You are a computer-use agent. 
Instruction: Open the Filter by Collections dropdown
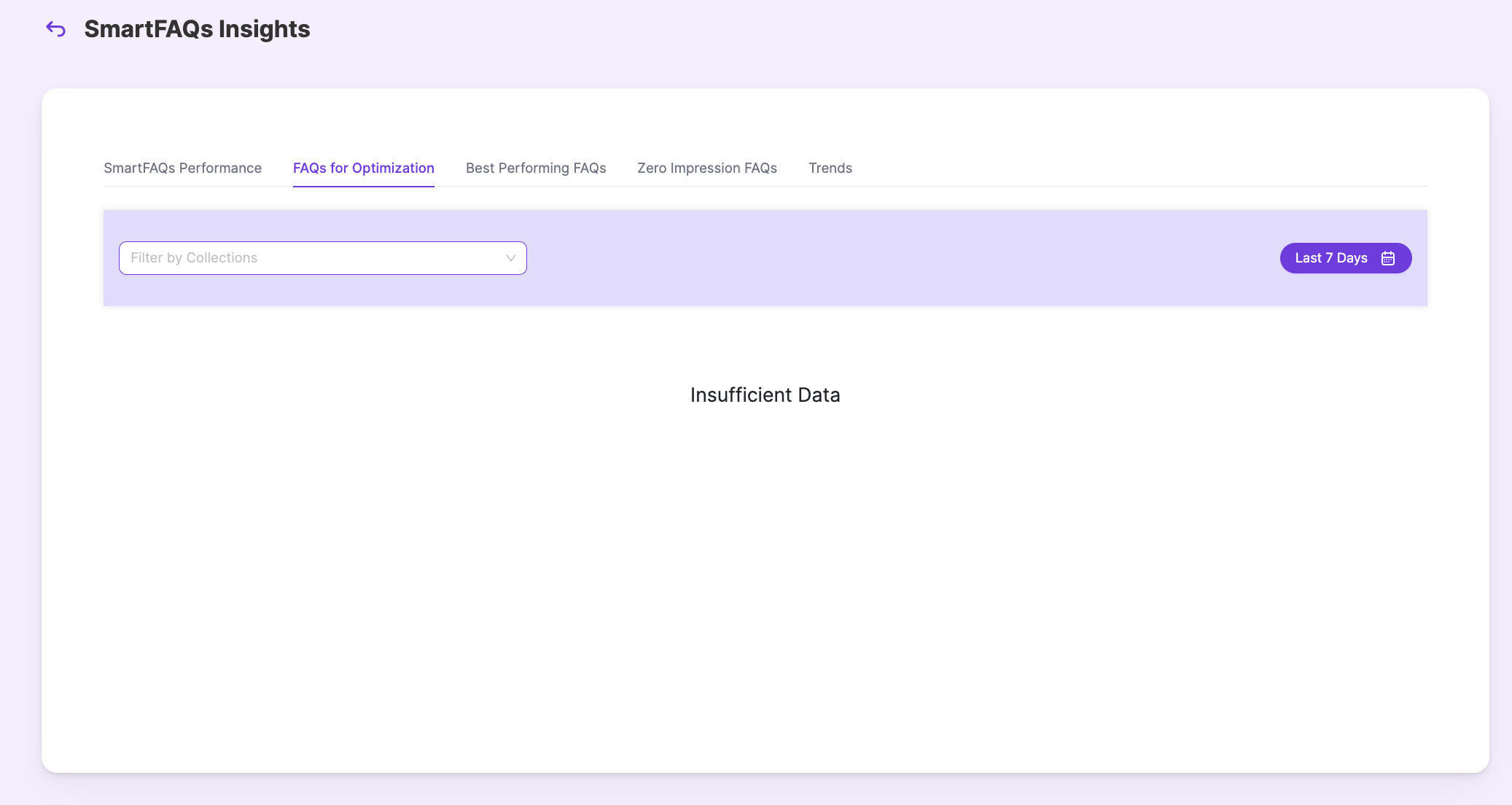pyautogui.click(x=322, y=258)
